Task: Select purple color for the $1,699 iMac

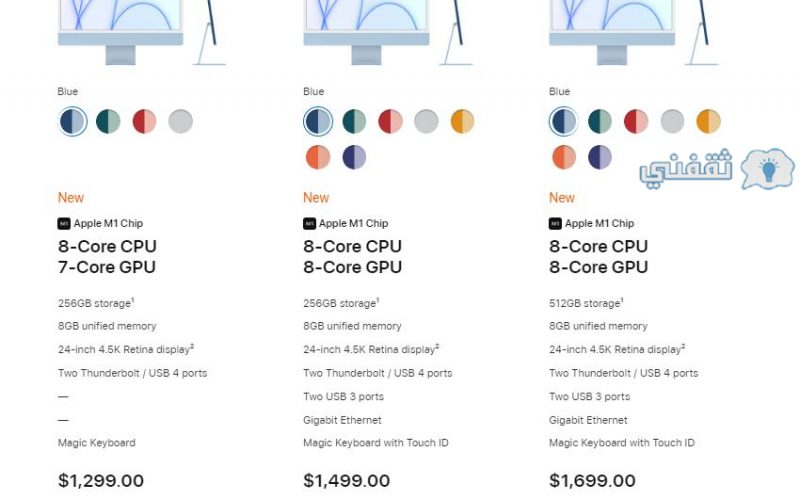Action: [x=600, y=157]
